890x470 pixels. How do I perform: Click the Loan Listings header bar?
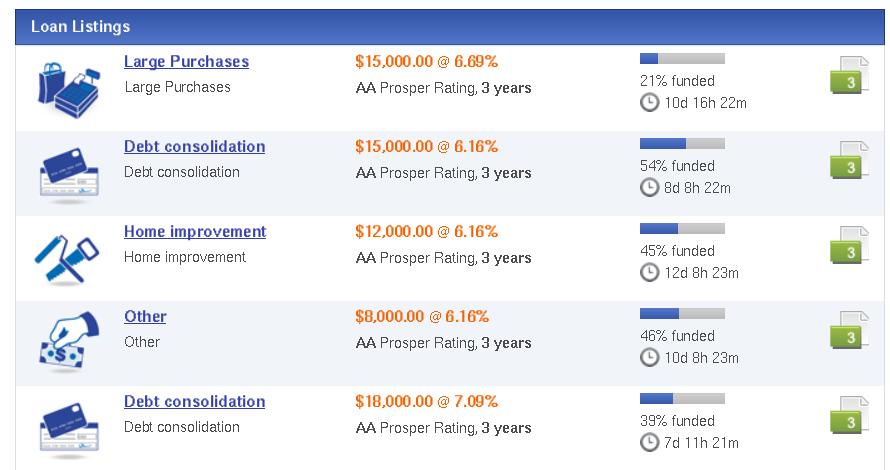(x=450, y=27)
